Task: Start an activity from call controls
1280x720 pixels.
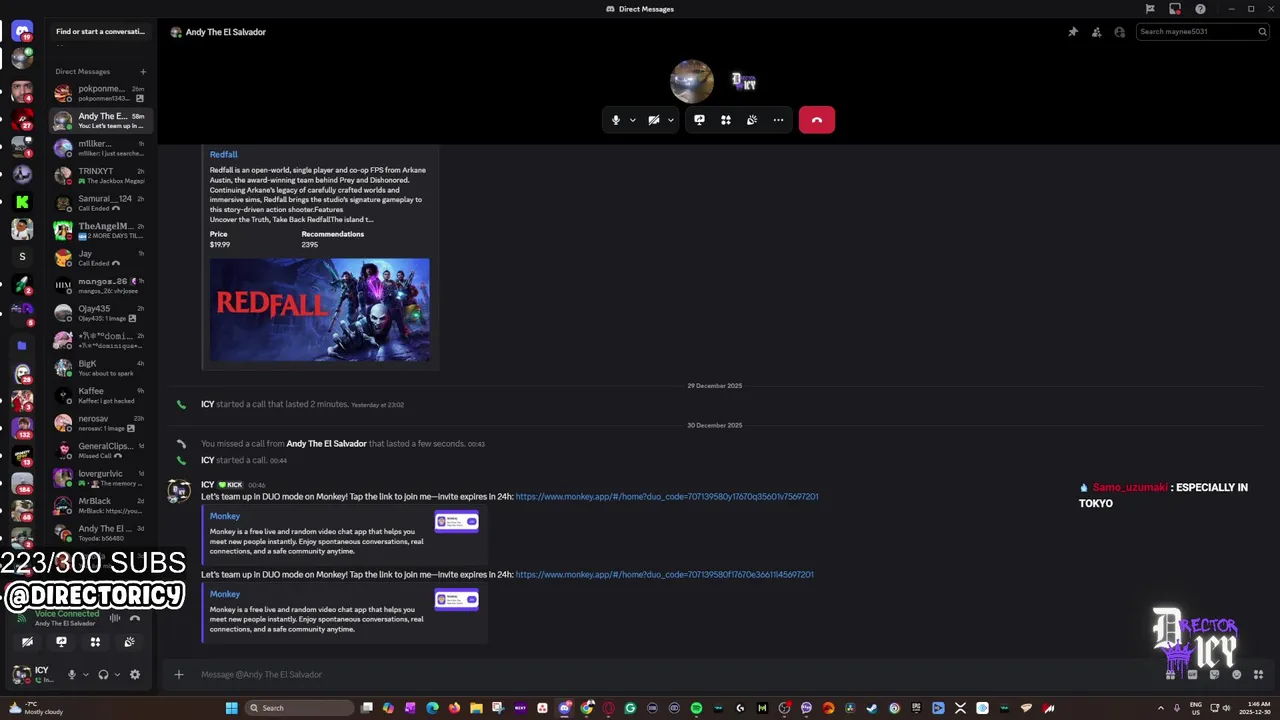Action: point(726,120)
